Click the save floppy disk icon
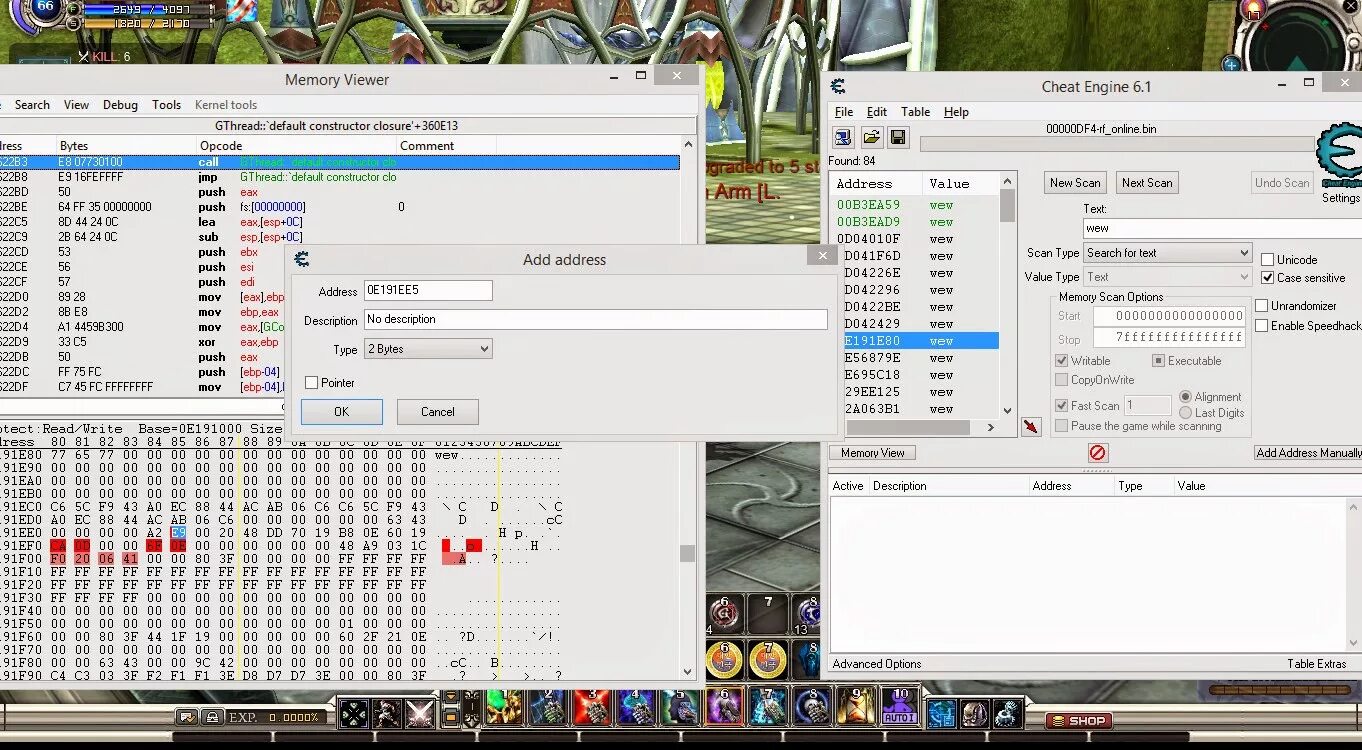This screenshot has height=750, width=1362. tap(898, 137)
